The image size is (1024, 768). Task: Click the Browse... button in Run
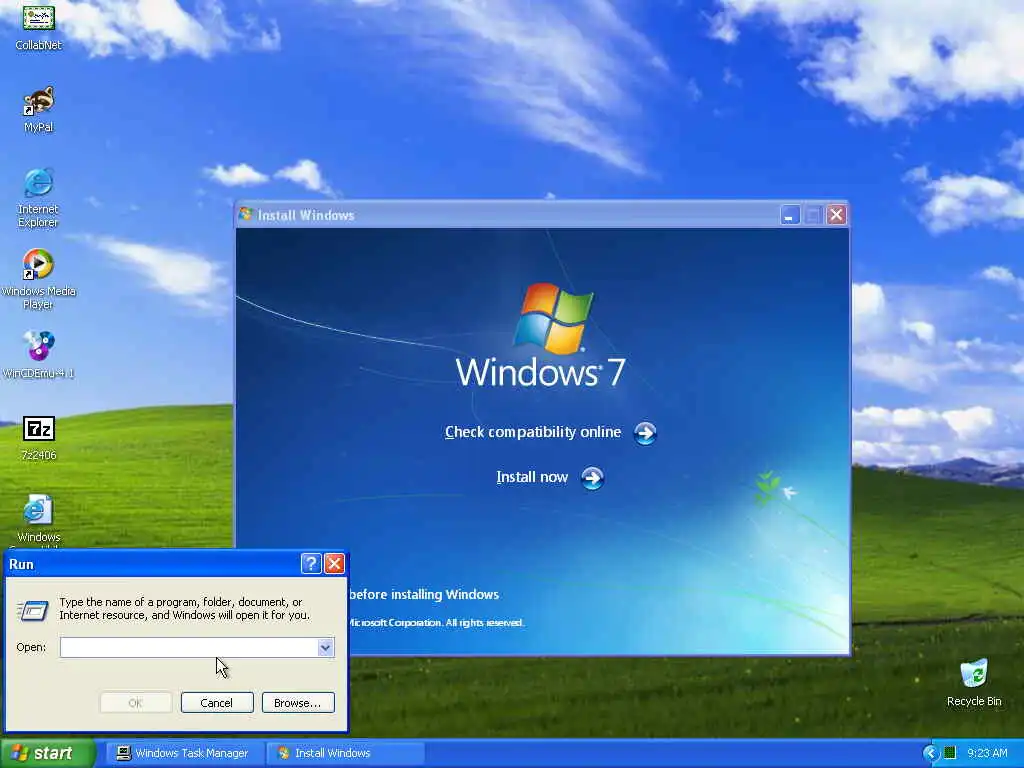tap(298, 703)
